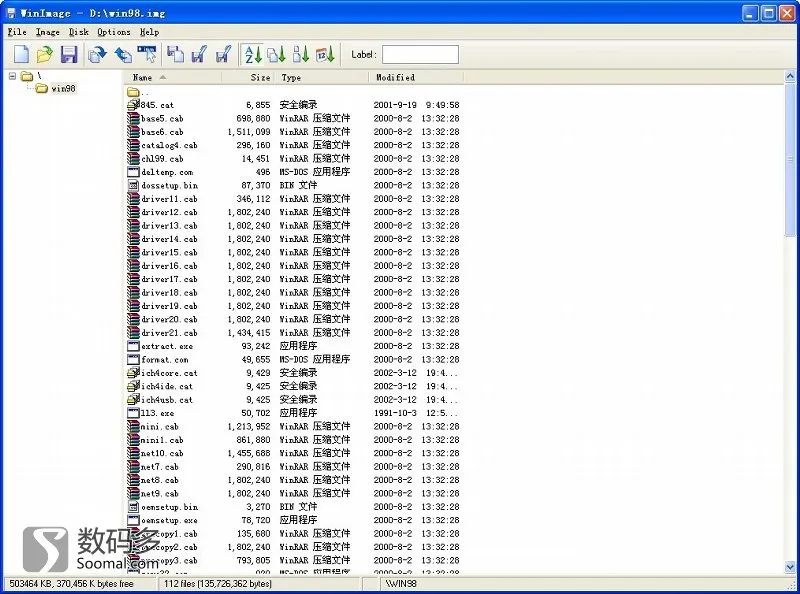Screen dimensions: 800x594
Task: Sort by the Modified column header
Action: click(x=415, y=78)
